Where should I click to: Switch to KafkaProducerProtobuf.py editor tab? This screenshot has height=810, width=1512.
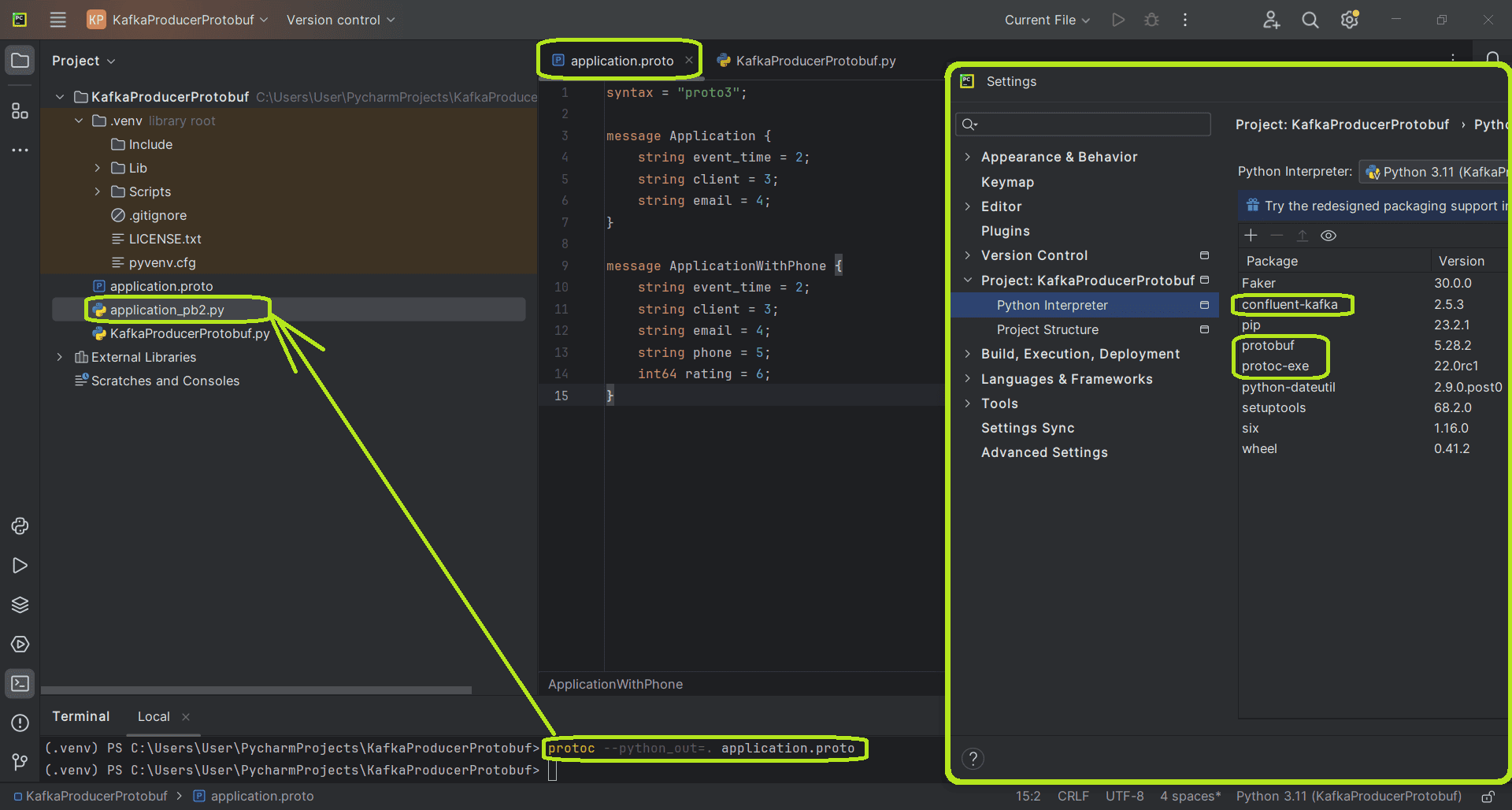coord(815,61)
